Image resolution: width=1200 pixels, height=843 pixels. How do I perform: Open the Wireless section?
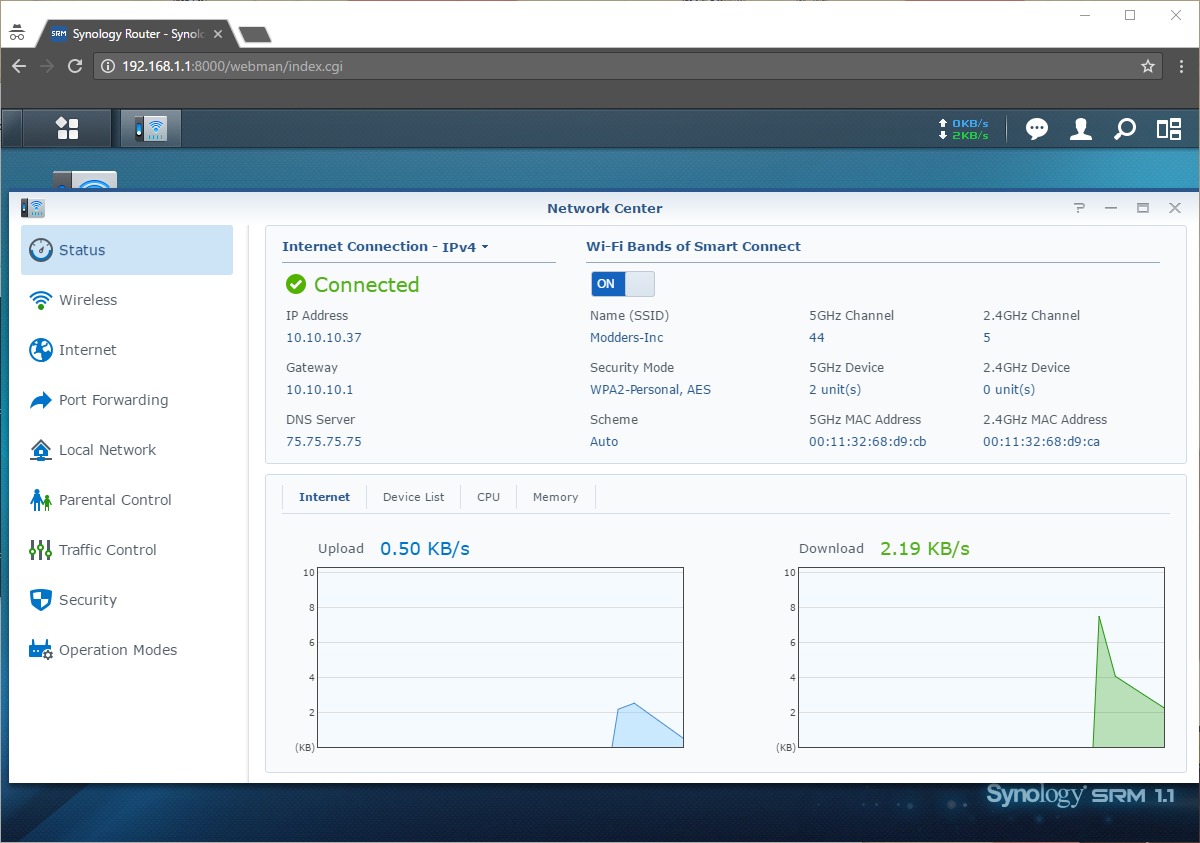coord(127,300)
